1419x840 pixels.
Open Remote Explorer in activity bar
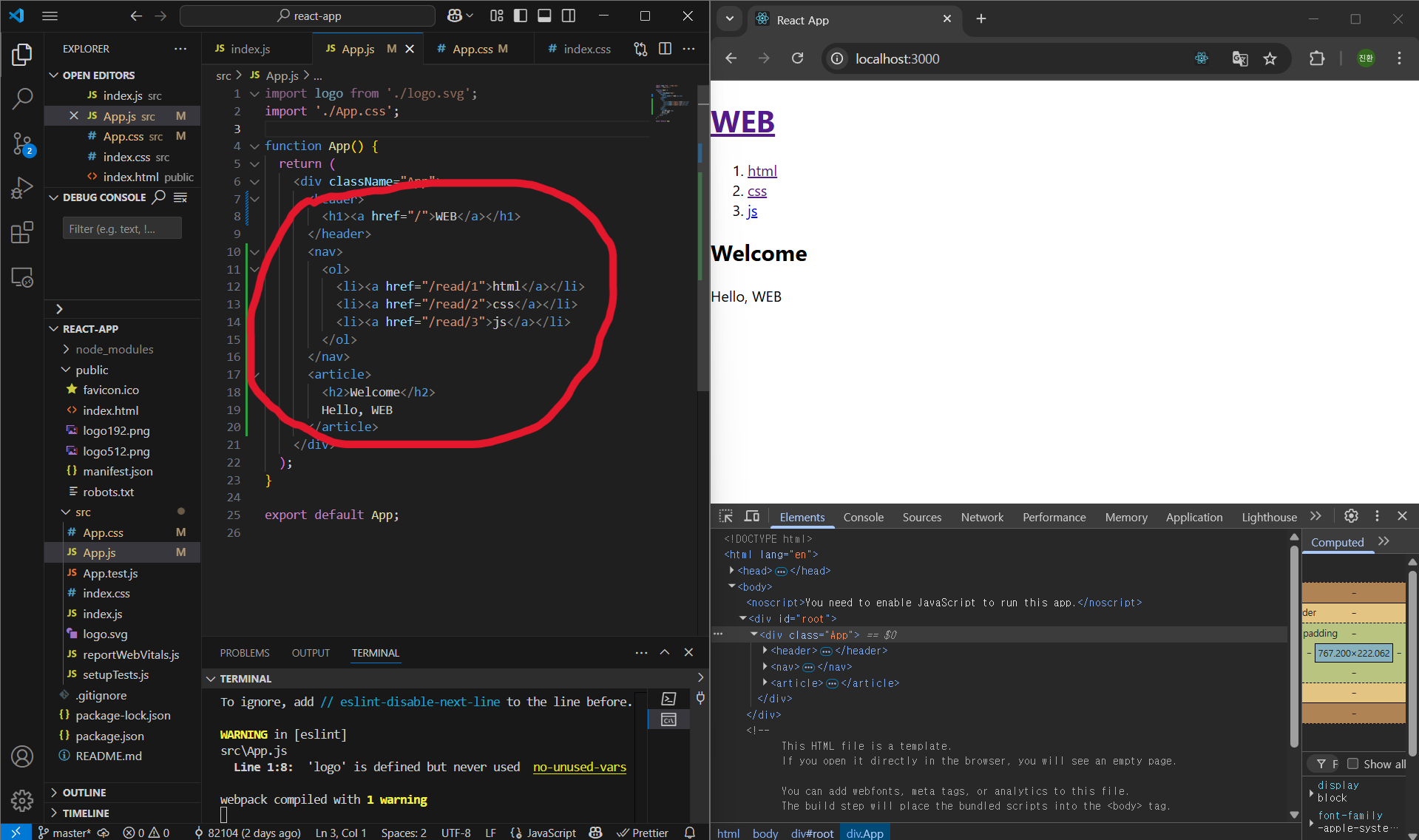tap(22, 277)
